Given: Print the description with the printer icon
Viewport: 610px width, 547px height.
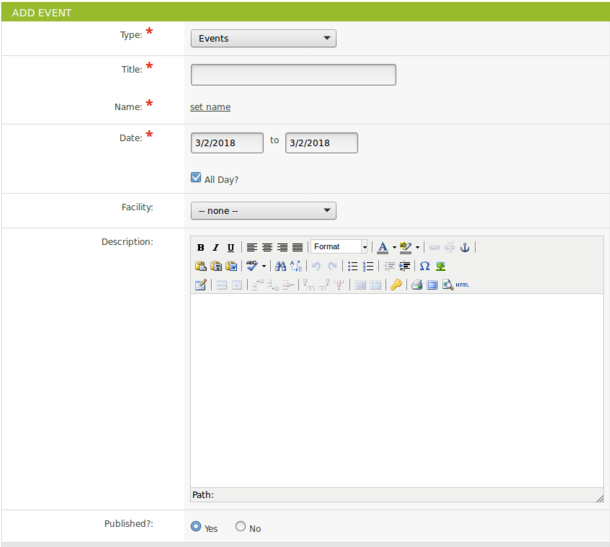Looking at the screenshot, I should 417,285.
